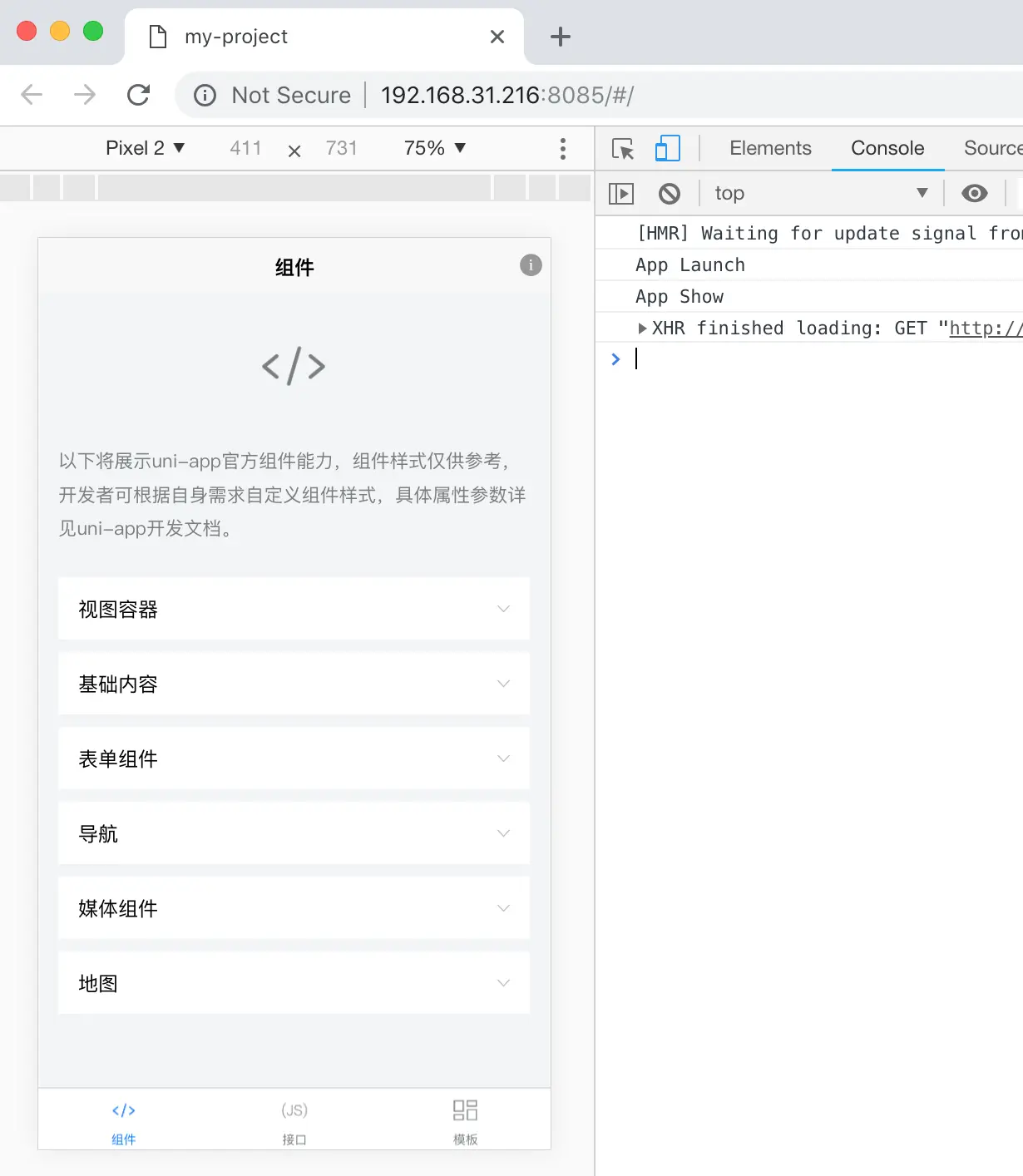Open the 模板 grid tab icon

pyautogui.click(x=465, y=1110)
